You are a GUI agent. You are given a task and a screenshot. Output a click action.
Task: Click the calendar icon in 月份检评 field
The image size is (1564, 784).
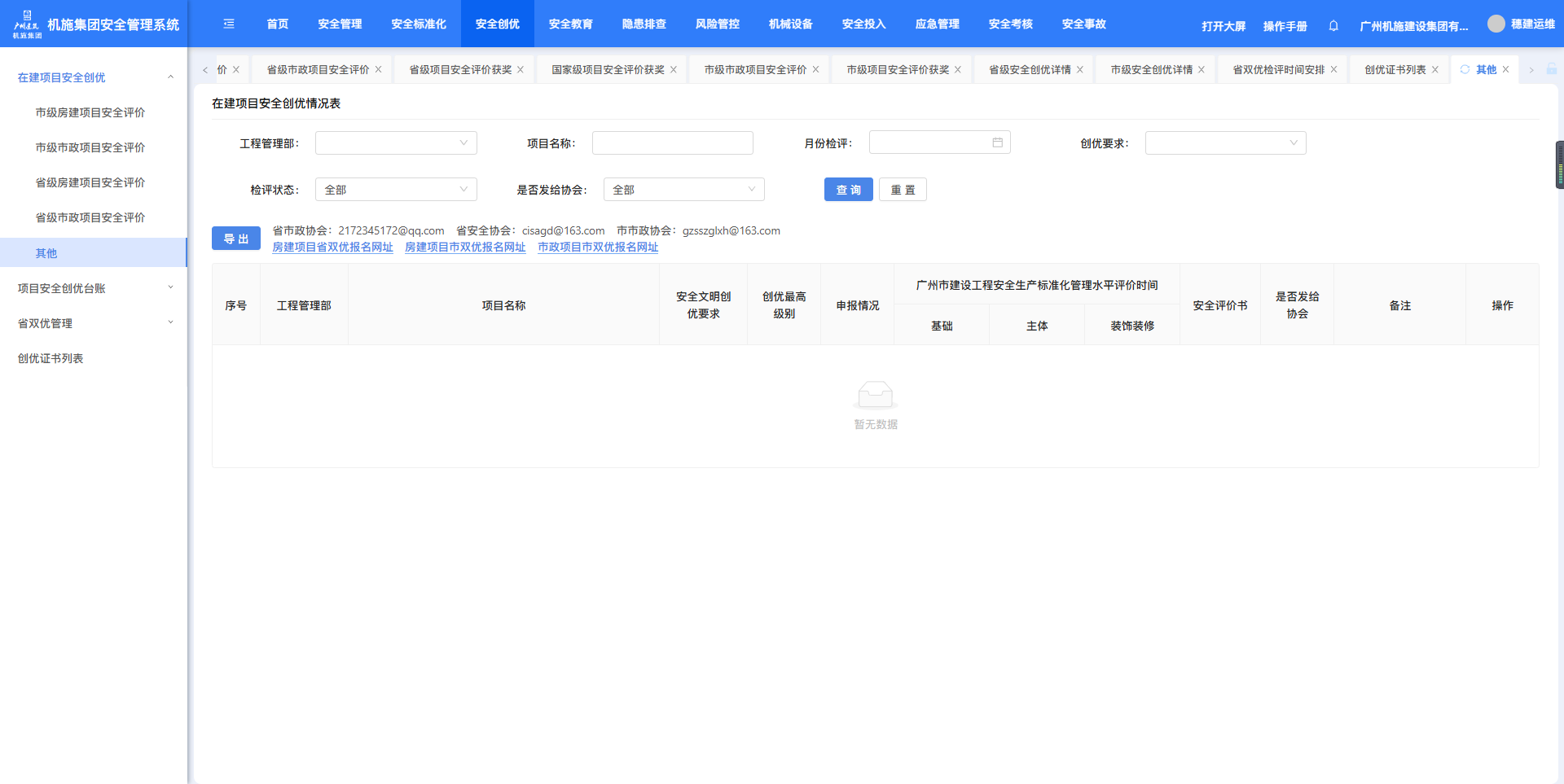pyautogui.click(x=997, y=142)
